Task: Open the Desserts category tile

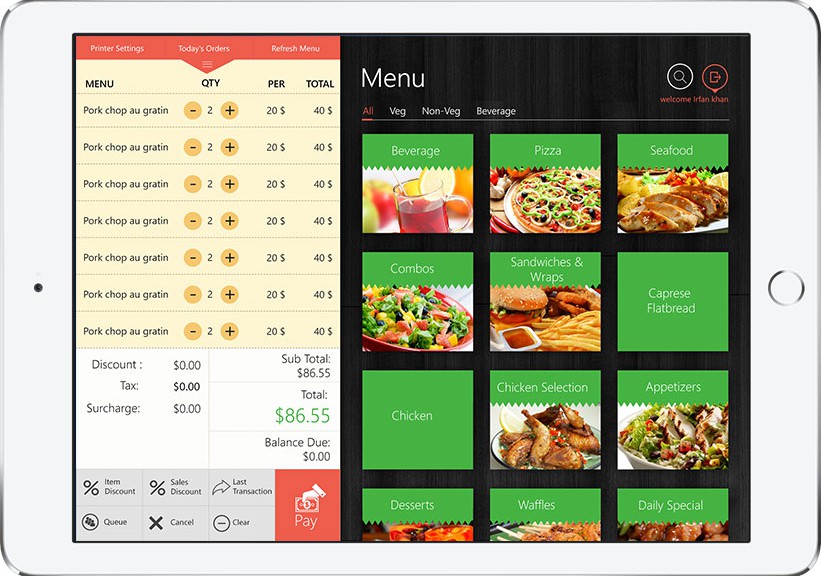Action: [x=418, y=515]
